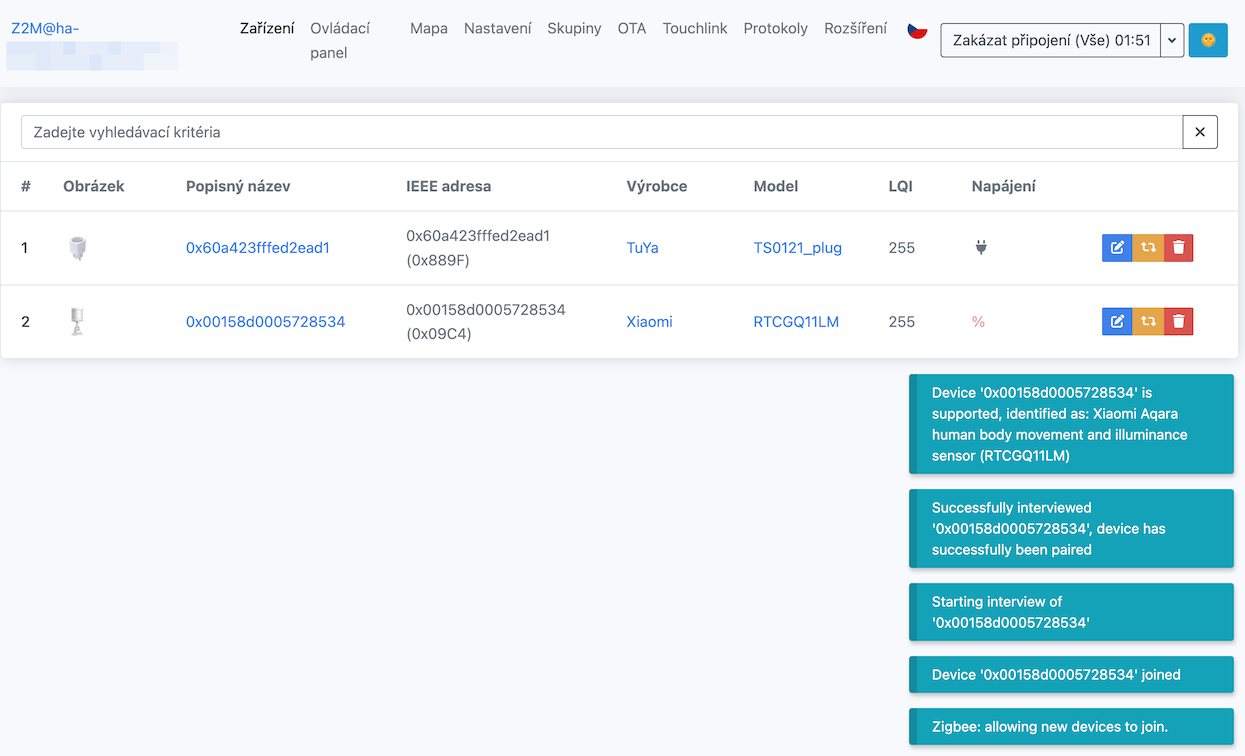Image resolution: width=1245 pixels, height=756 pixels.
Task: Open theme switcher via smiley icon
Action: click(x=1208, y=40)
